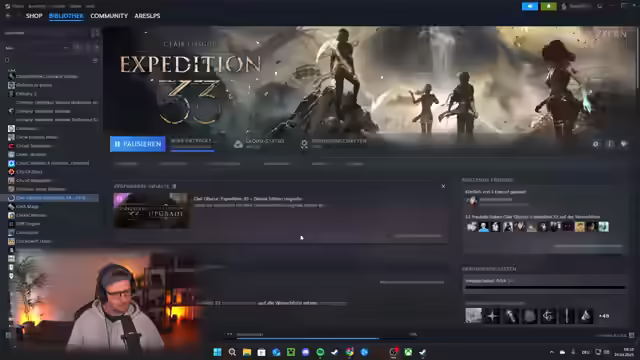This screenshot has height=360, width=640.
Task: Open Xbox app from taskbar
Action: pyautogui.click(x=408, y=352)
